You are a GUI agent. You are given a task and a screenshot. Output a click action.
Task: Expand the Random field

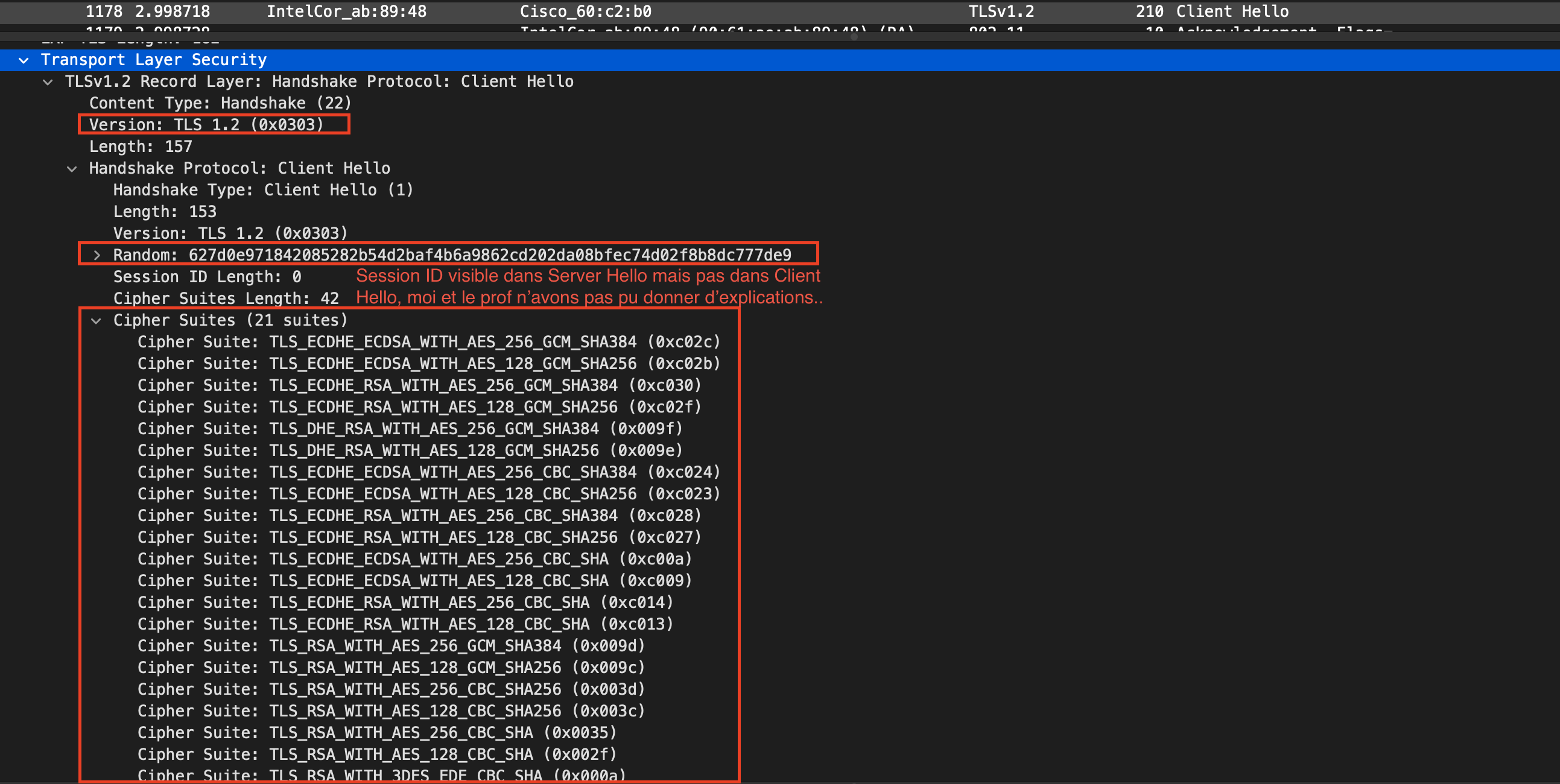97,256
